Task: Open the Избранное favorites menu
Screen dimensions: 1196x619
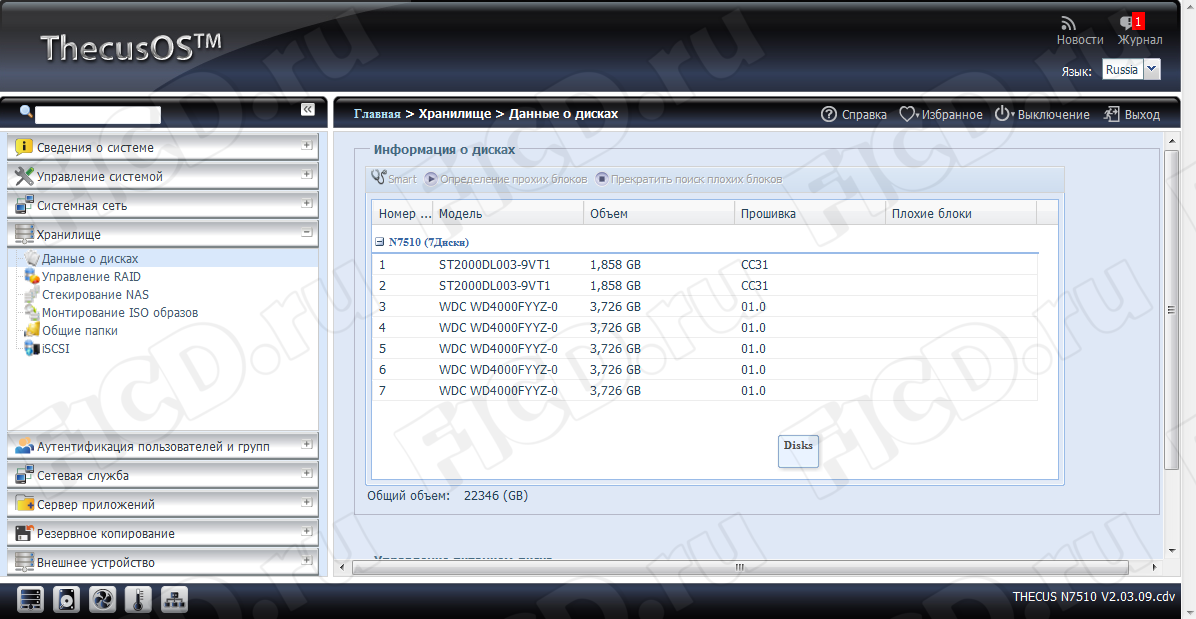Action: pyautogui.click(x=940, y=114)
